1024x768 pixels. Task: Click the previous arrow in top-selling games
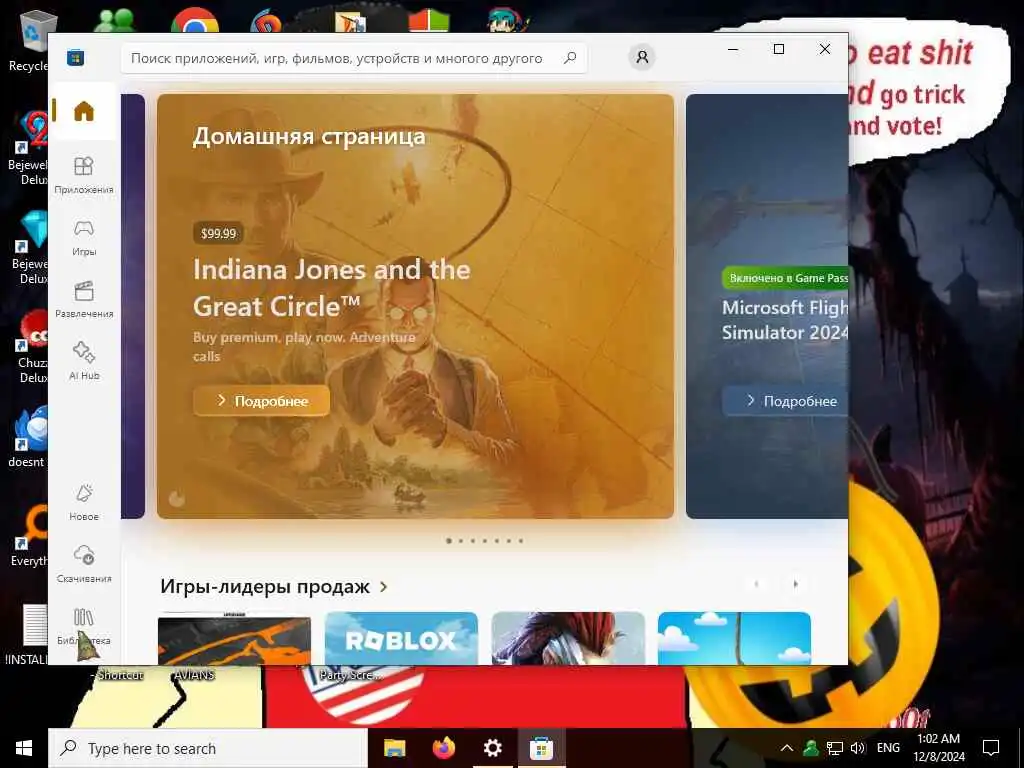[x=756, y=584]
